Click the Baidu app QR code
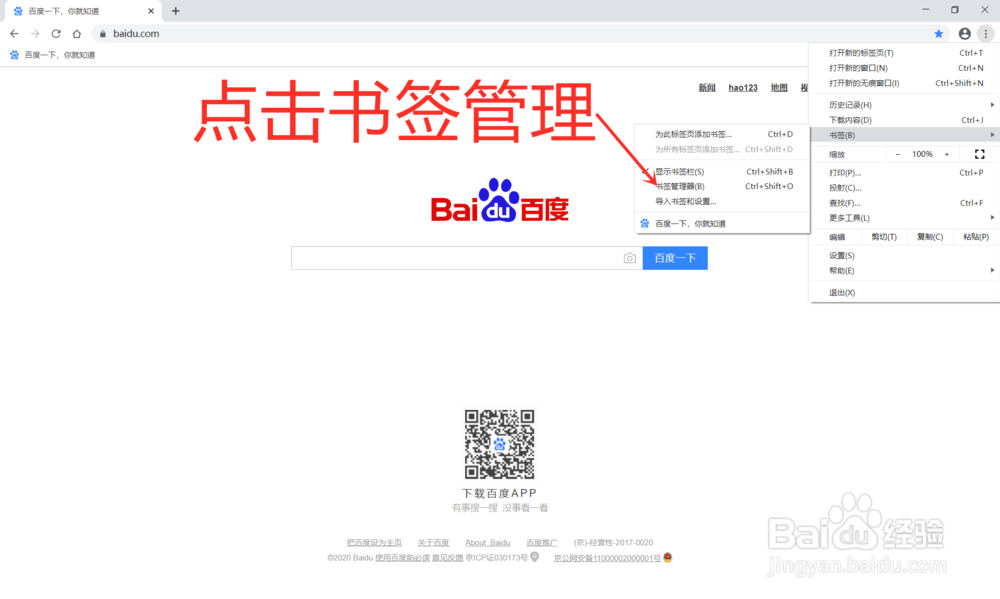This screenshot has height=599, width=1000. coord(499,444)
